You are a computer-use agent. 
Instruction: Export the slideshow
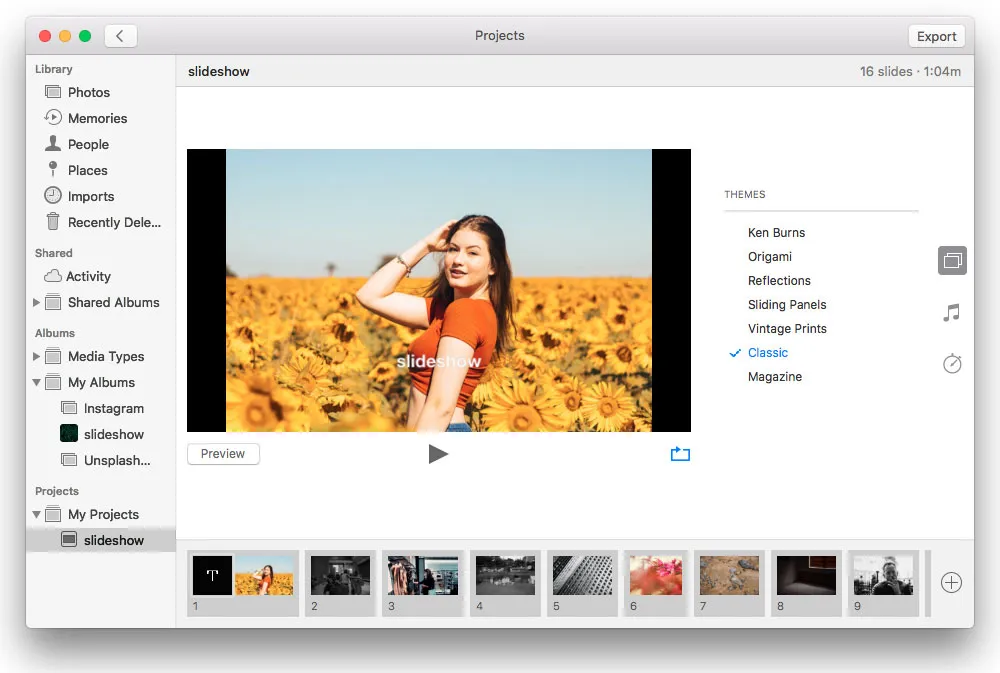936,35
